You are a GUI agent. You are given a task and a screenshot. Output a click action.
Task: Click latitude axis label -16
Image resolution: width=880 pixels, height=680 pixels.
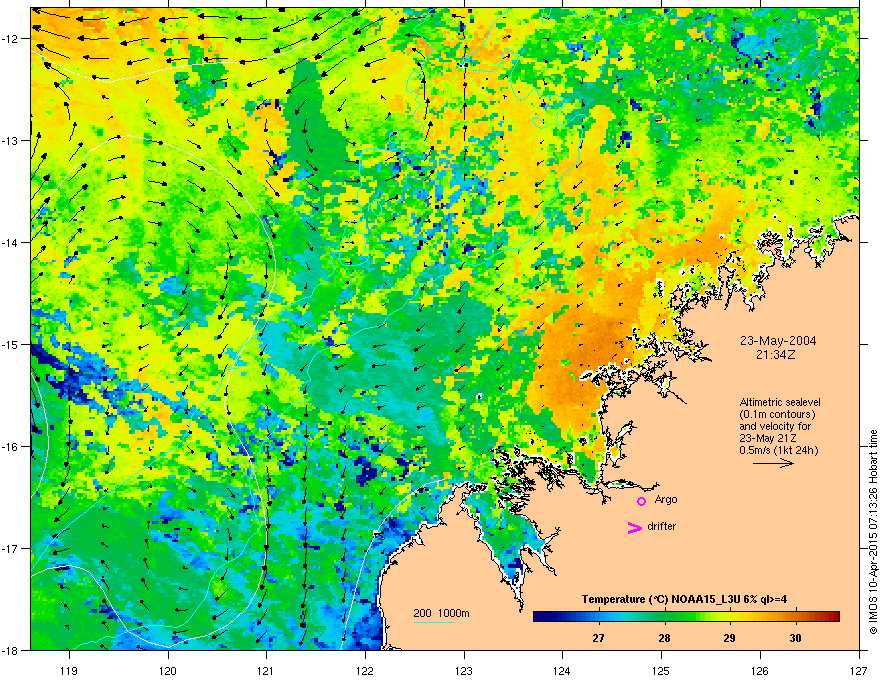pos(10,447)
